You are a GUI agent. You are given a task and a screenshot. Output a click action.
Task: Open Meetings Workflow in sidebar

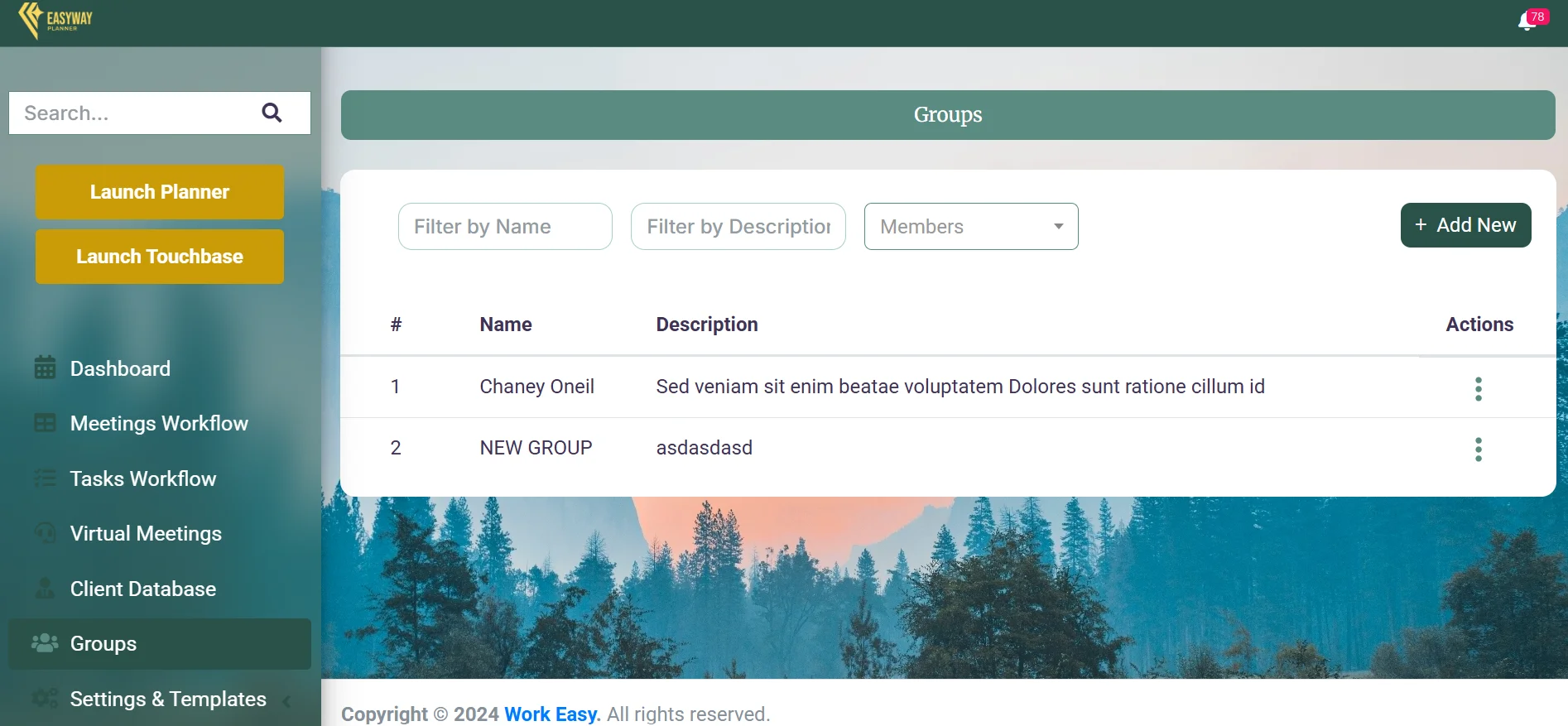(x=158, y=423)
